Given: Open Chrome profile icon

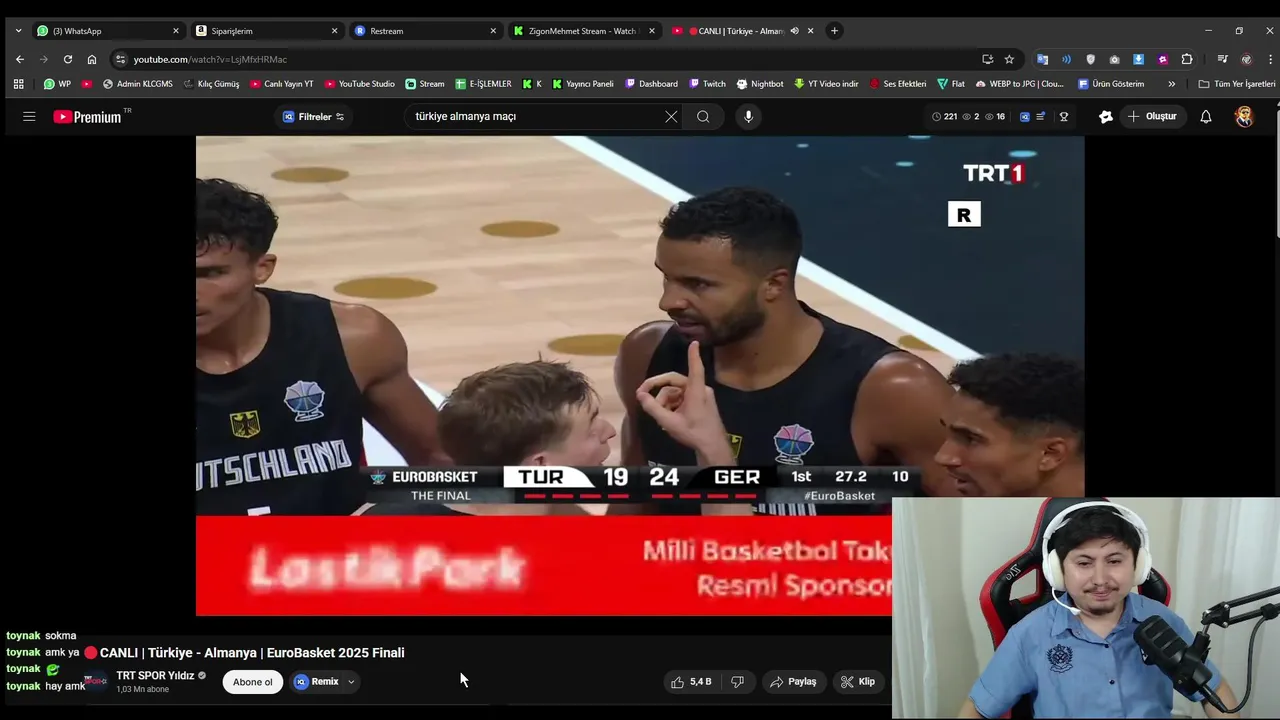Looking at the screenshot, I should tap(1246, 59).
